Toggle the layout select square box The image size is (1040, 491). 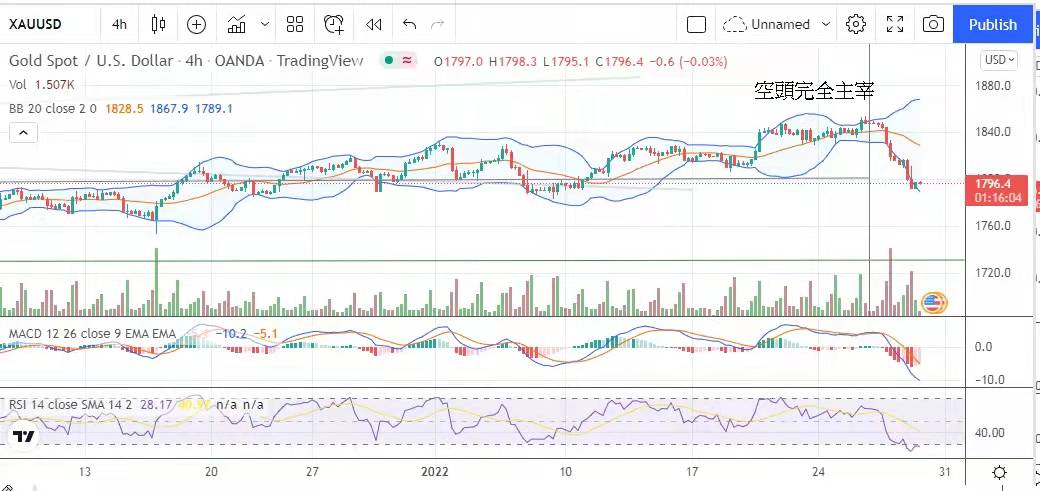pyautogui.click(x=697, y=24)
